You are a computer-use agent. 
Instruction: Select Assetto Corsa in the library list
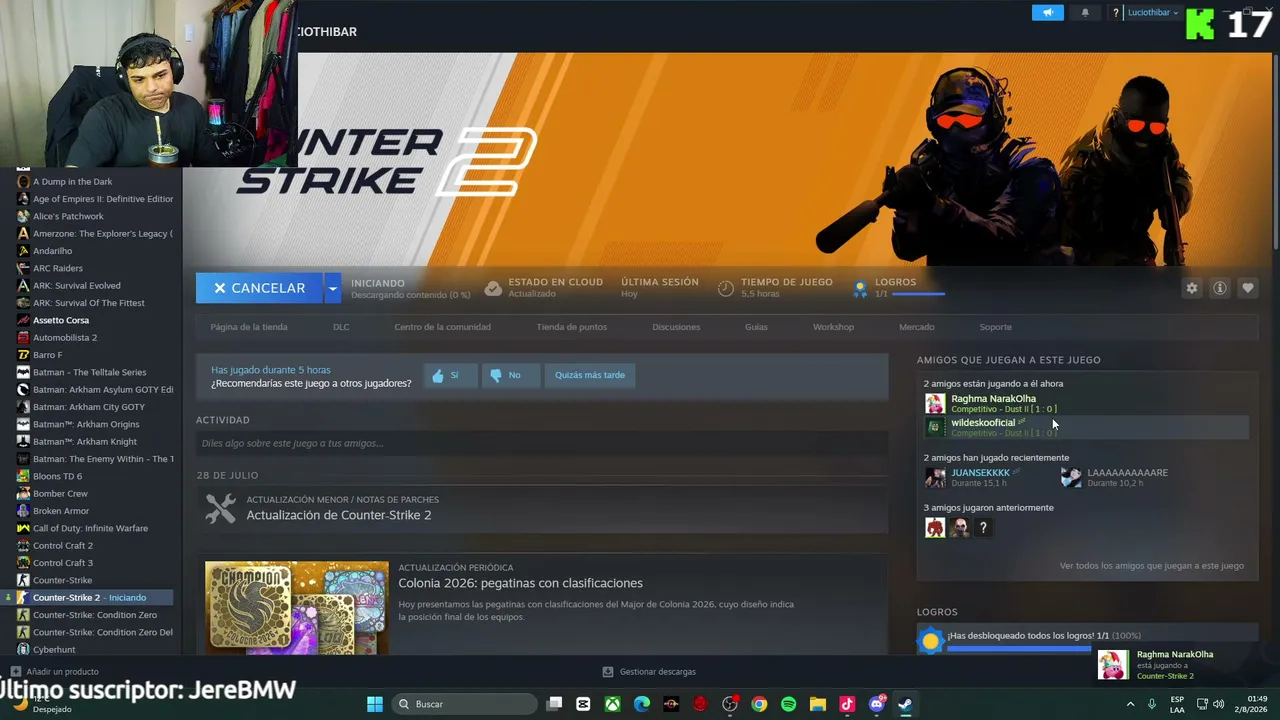61,320
